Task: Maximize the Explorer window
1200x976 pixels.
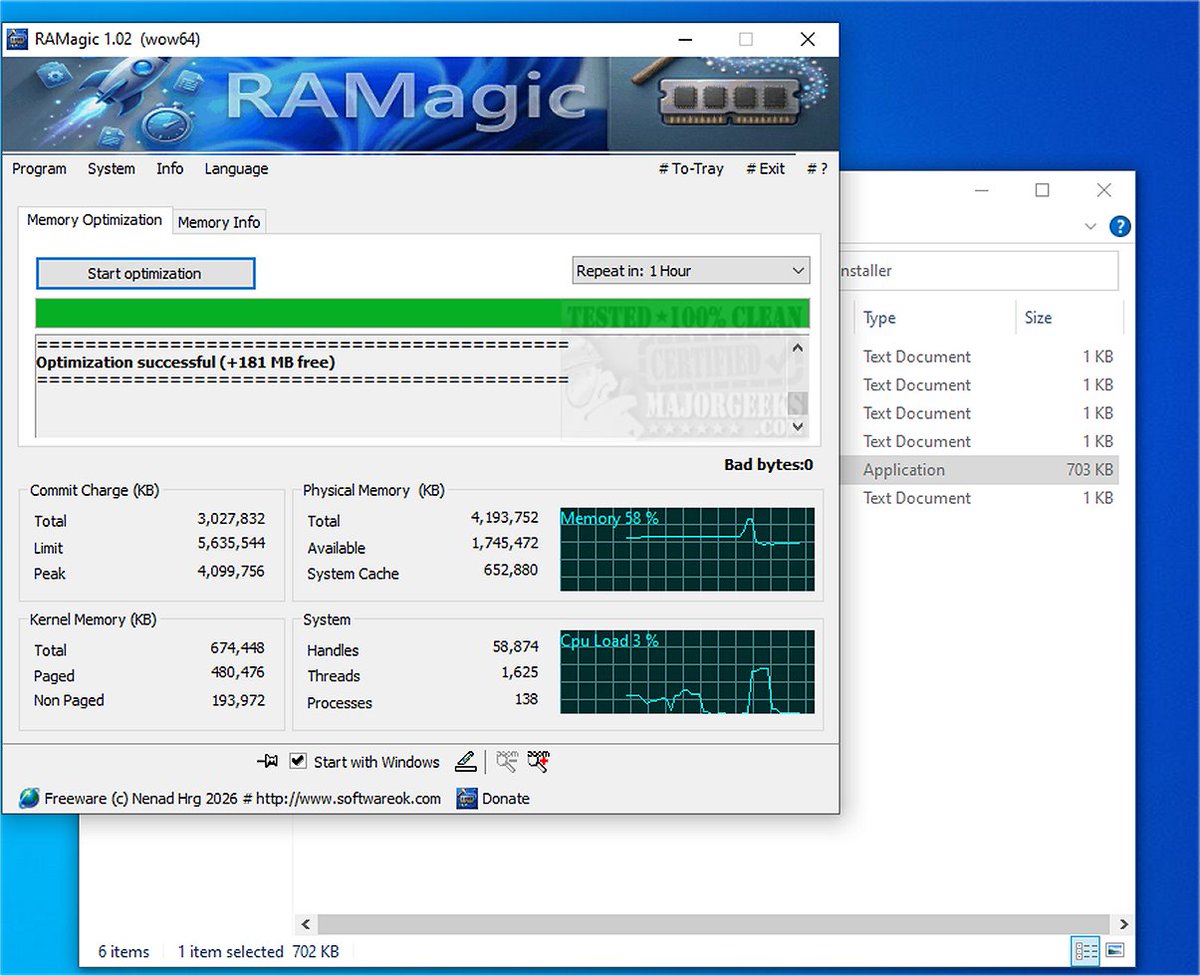Action: click(x=1042, y=190)
